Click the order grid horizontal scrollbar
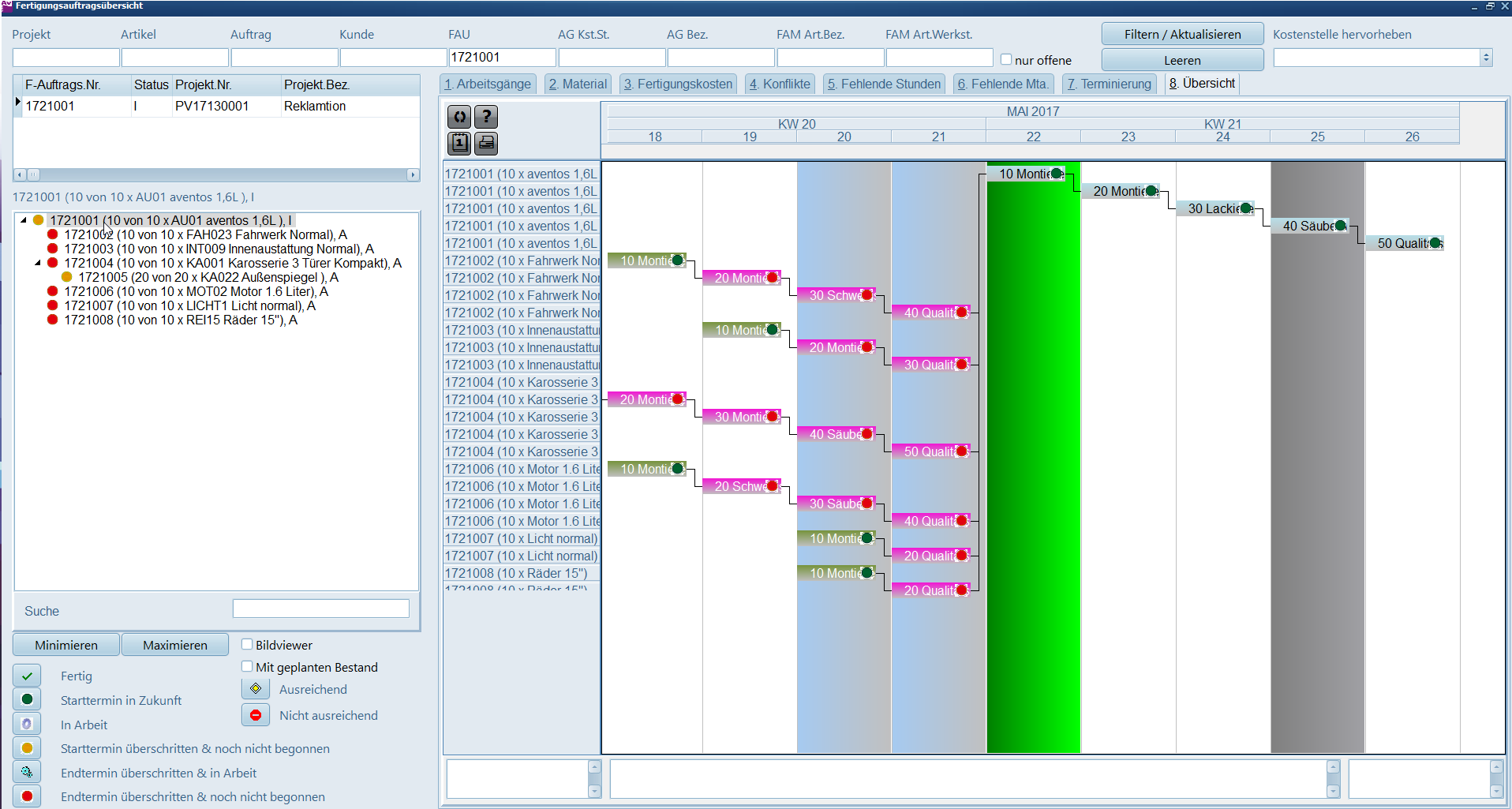Image resolution: width=1512 pixels, height=809 pixels. click(x=216, y=174)
